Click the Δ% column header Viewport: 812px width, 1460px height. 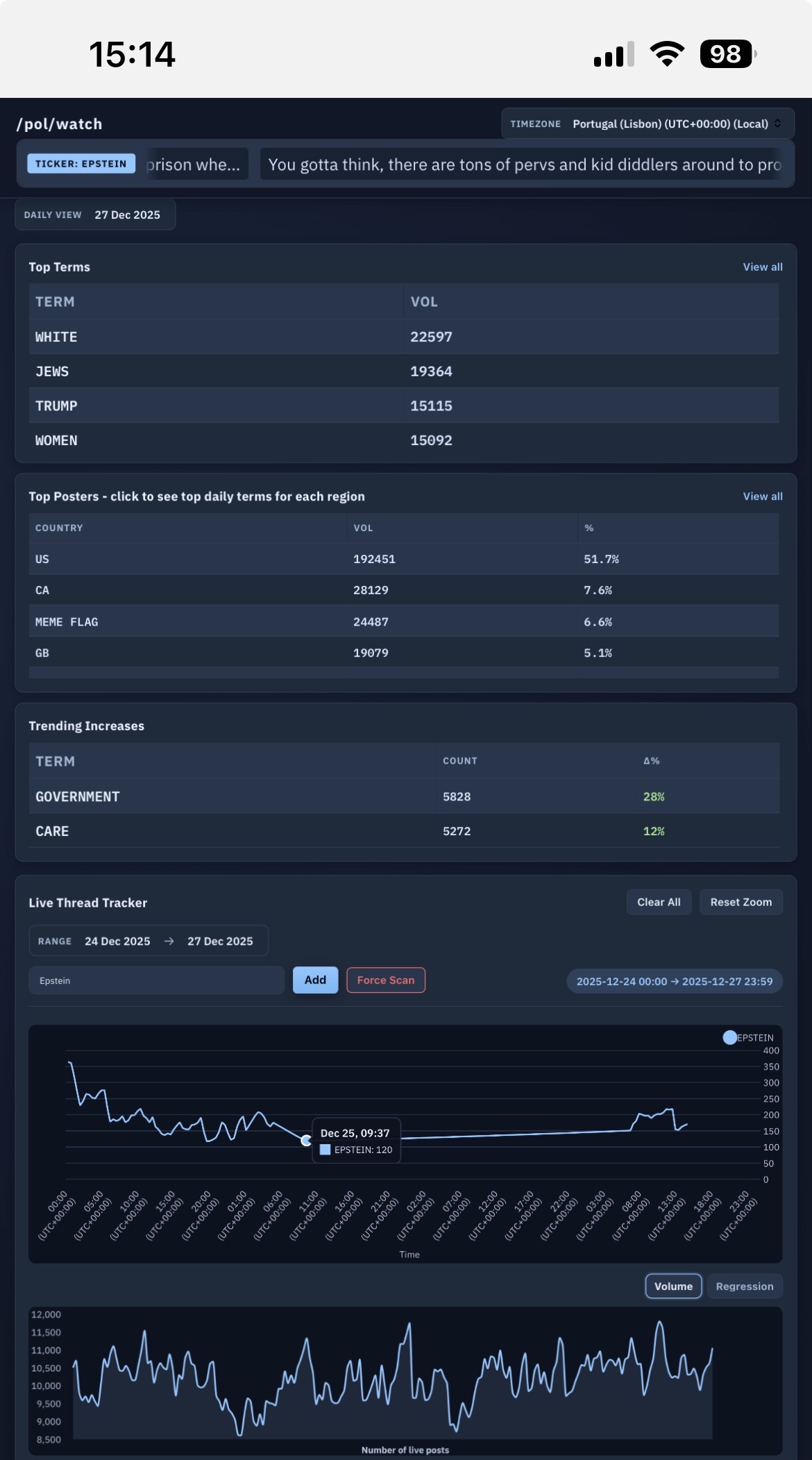point(651,761)
